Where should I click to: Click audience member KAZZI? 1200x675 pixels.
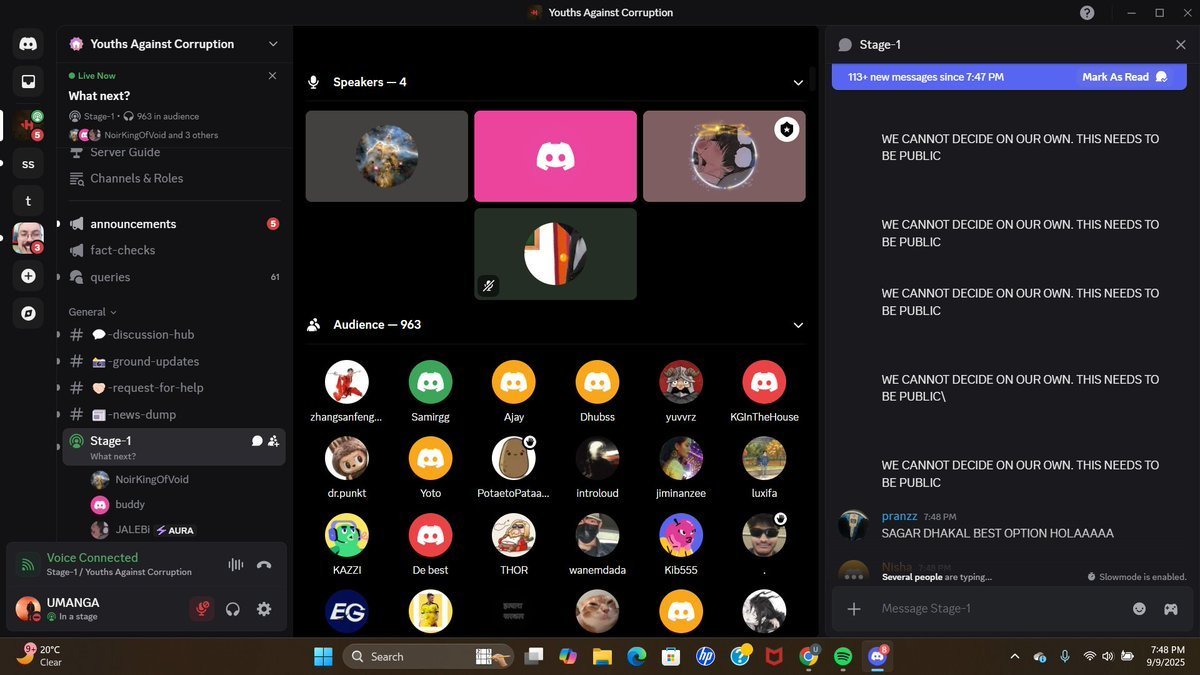click(x=347, y=544)
